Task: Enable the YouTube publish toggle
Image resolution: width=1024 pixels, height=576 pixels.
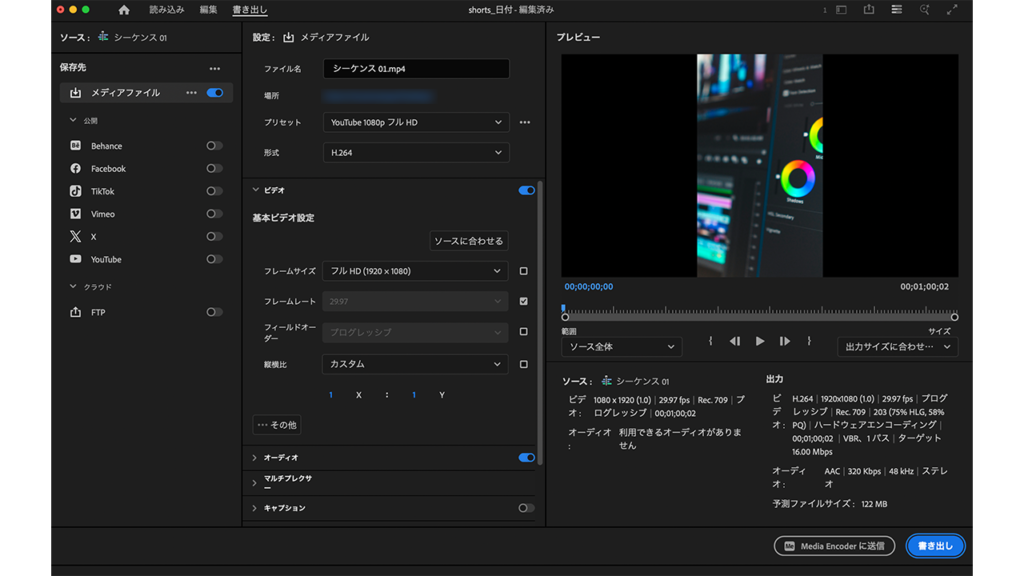Action: [214, 259]
